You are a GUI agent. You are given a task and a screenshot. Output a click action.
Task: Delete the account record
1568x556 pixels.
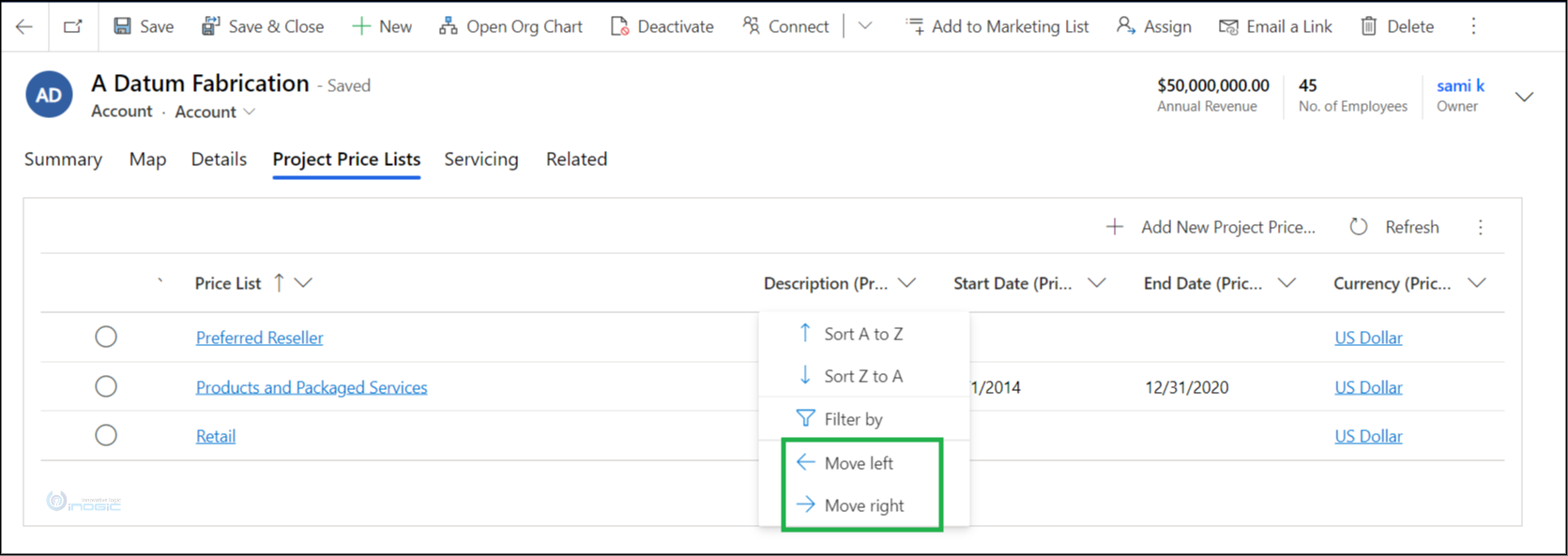coord(1397,26)
